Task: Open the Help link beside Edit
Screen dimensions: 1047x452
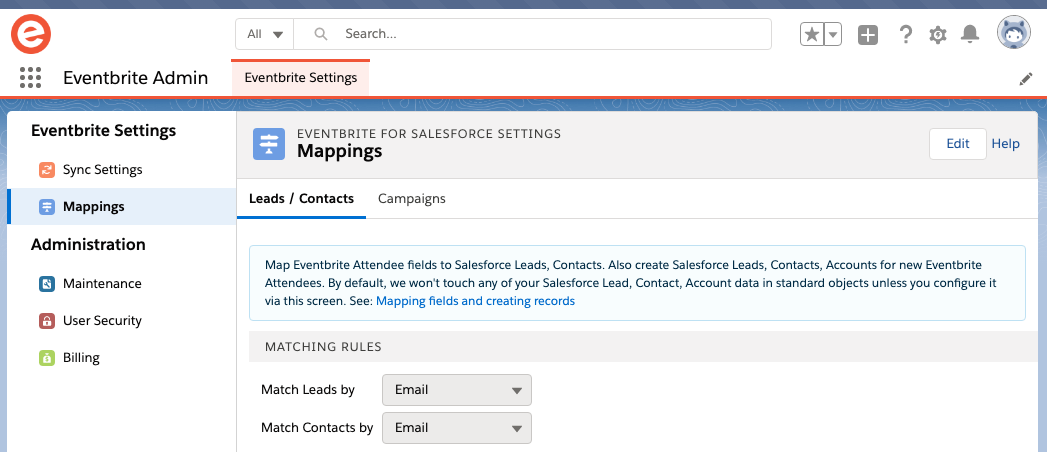Action: [1006, 144]
